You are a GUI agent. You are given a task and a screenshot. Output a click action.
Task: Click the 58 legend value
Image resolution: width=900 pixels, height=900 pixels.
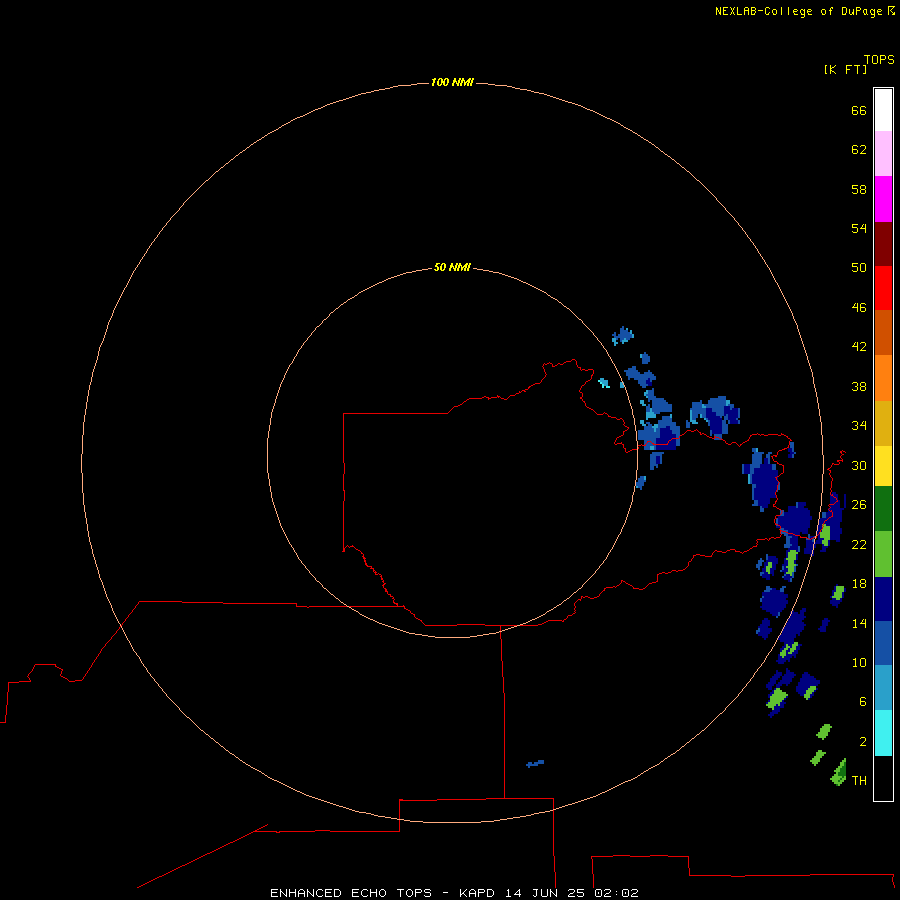pos(859,189)
